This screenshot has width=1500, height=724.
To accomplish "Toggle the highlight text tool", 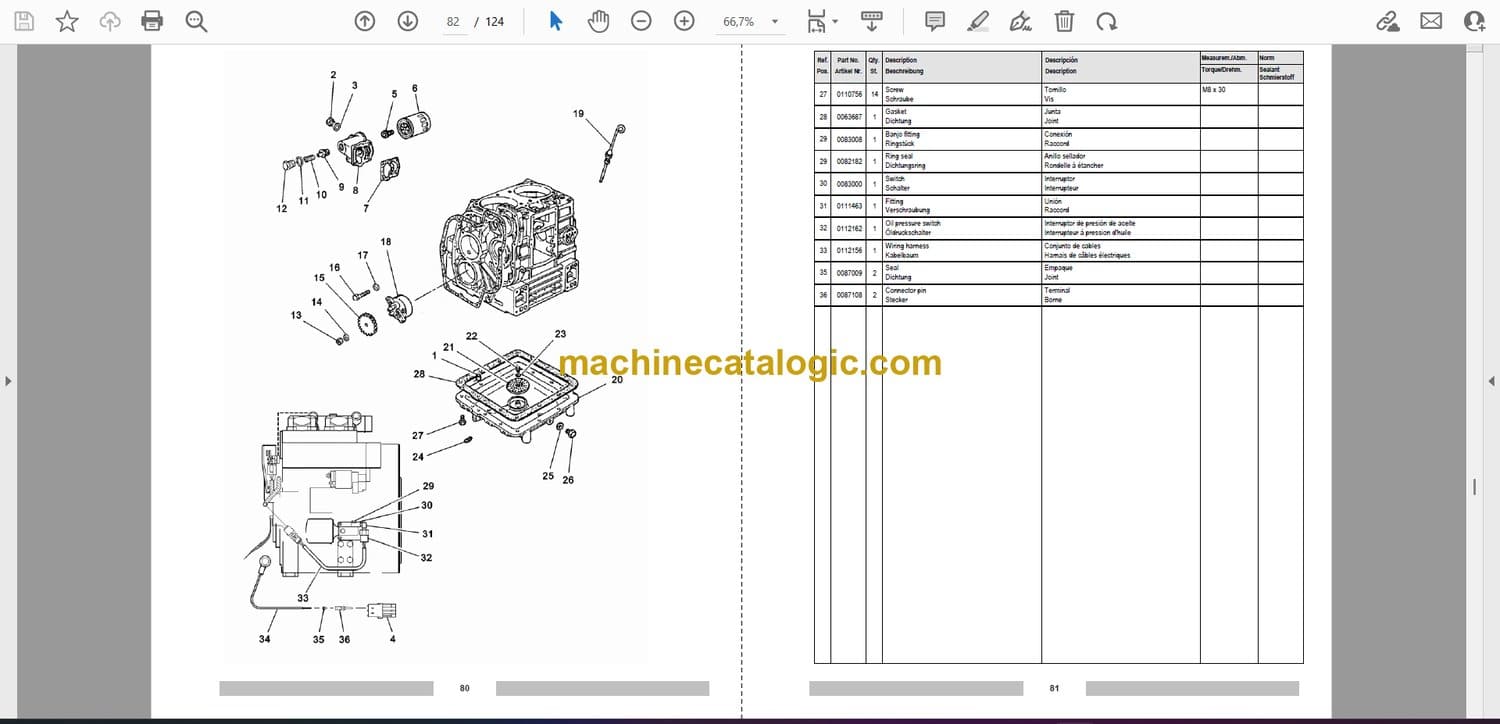I will coord(978,21).
